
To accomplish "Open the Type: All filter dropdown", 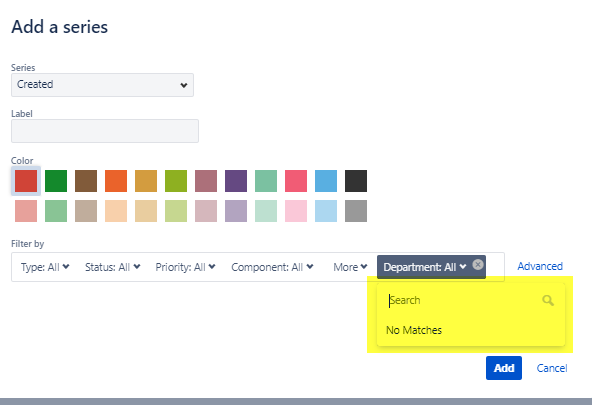I will pos(45,267).
